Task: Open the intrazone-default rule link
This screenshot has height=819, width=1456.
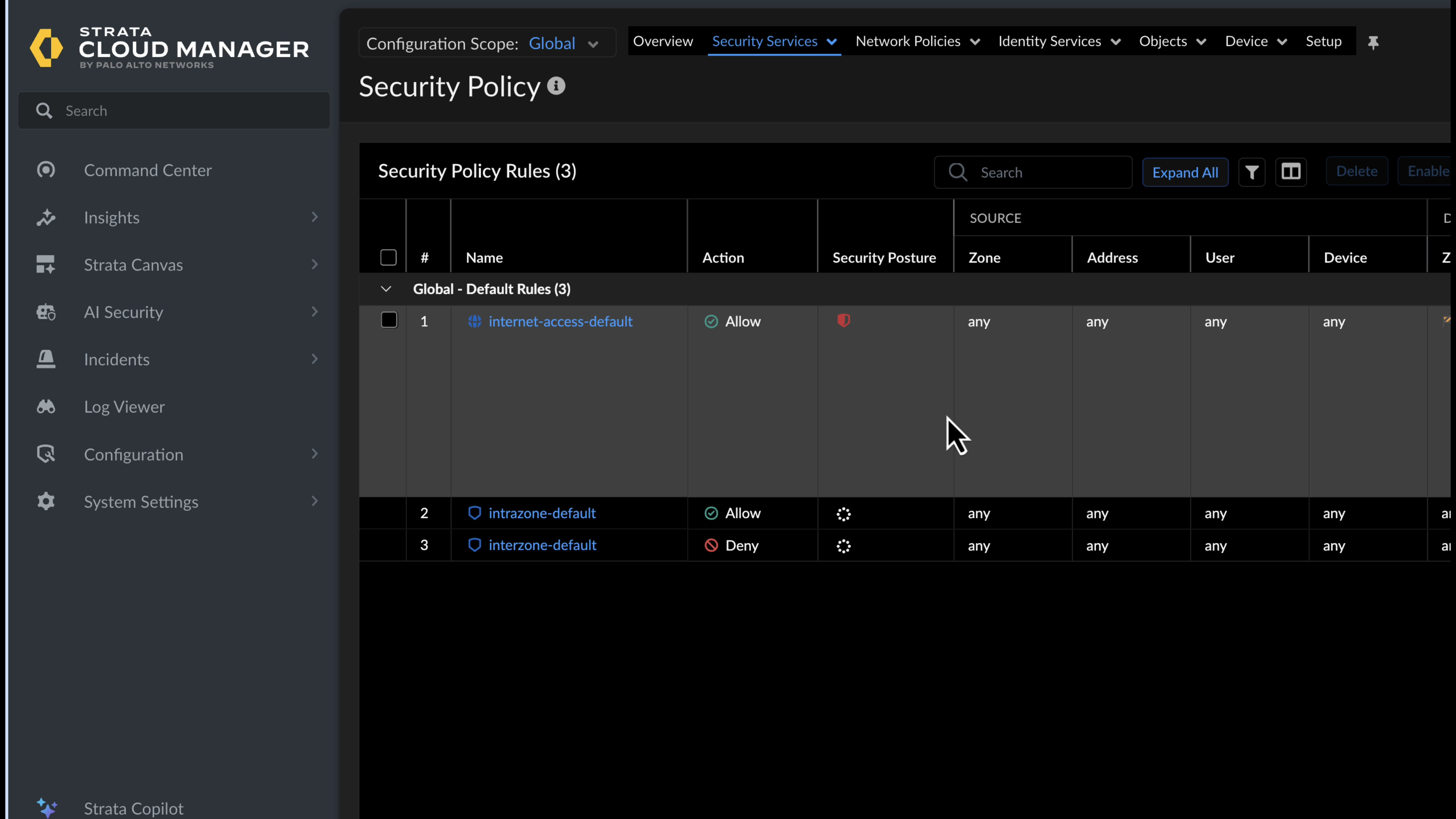Action: pos(542,513)
